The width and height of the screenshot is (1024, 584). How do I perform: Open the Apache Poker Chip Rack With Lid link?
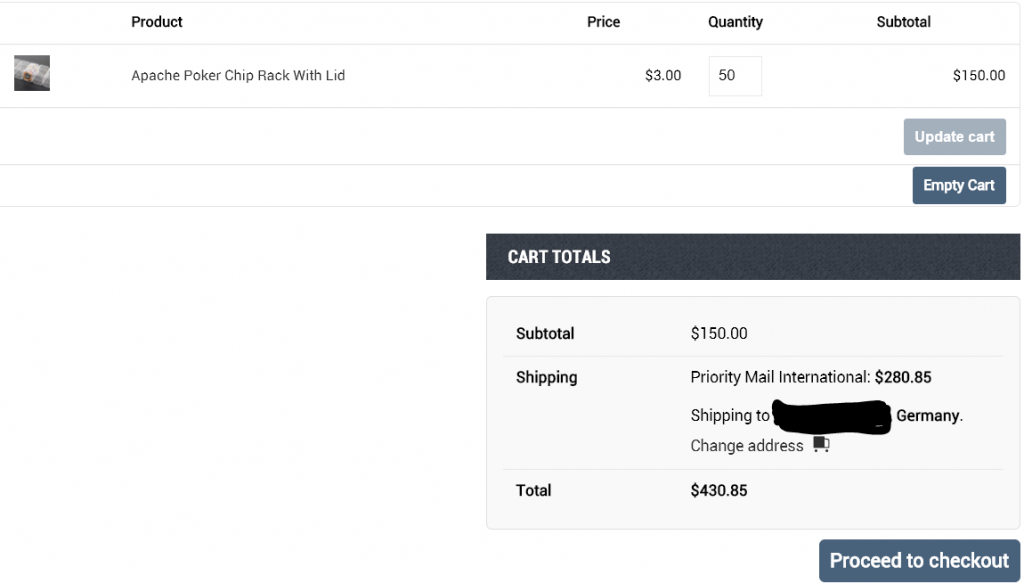(238, 76)
